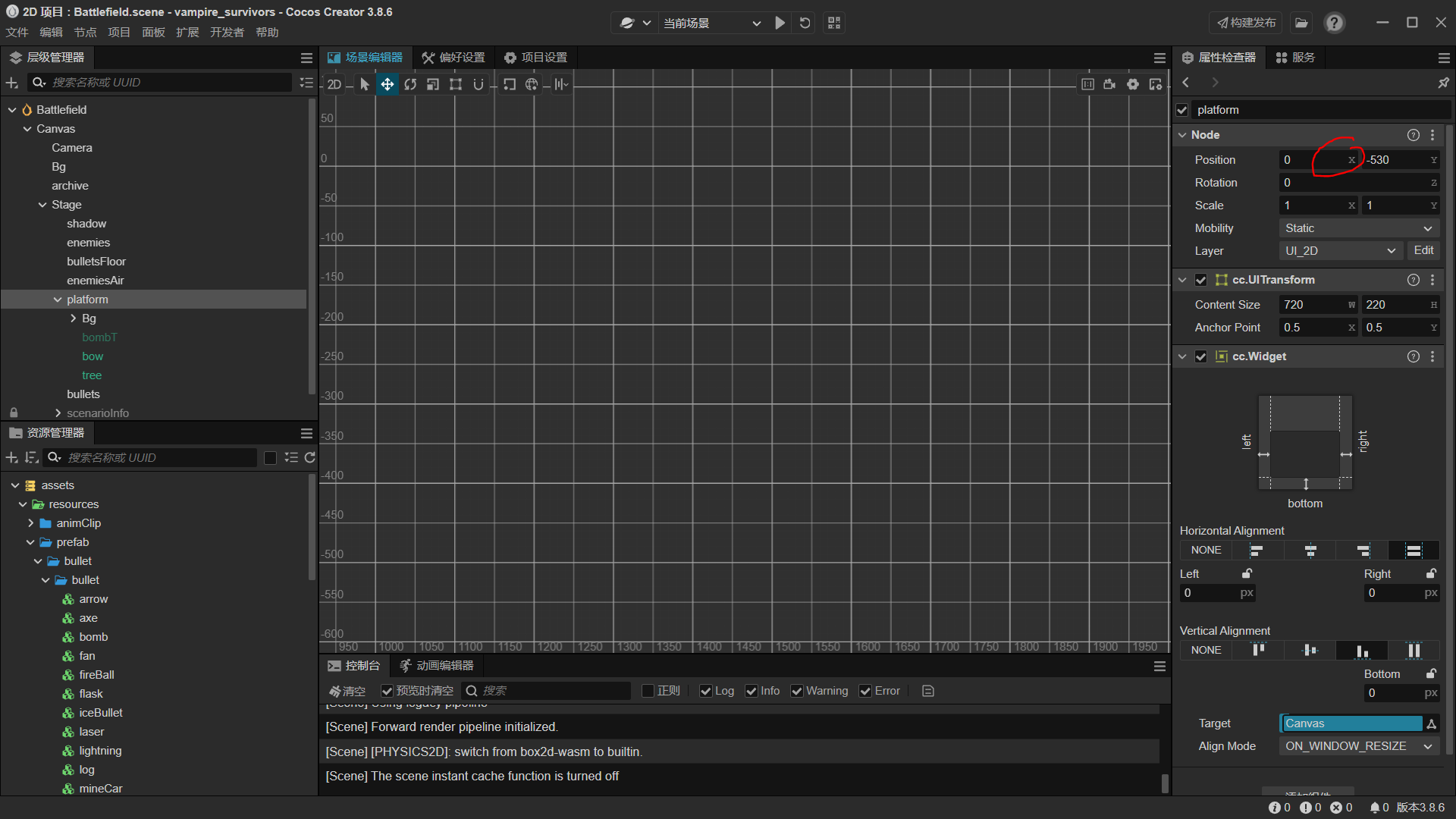Open the Align Mode dropdown
Viewport: 1456px width, 819px height.
click(1357, 746)
